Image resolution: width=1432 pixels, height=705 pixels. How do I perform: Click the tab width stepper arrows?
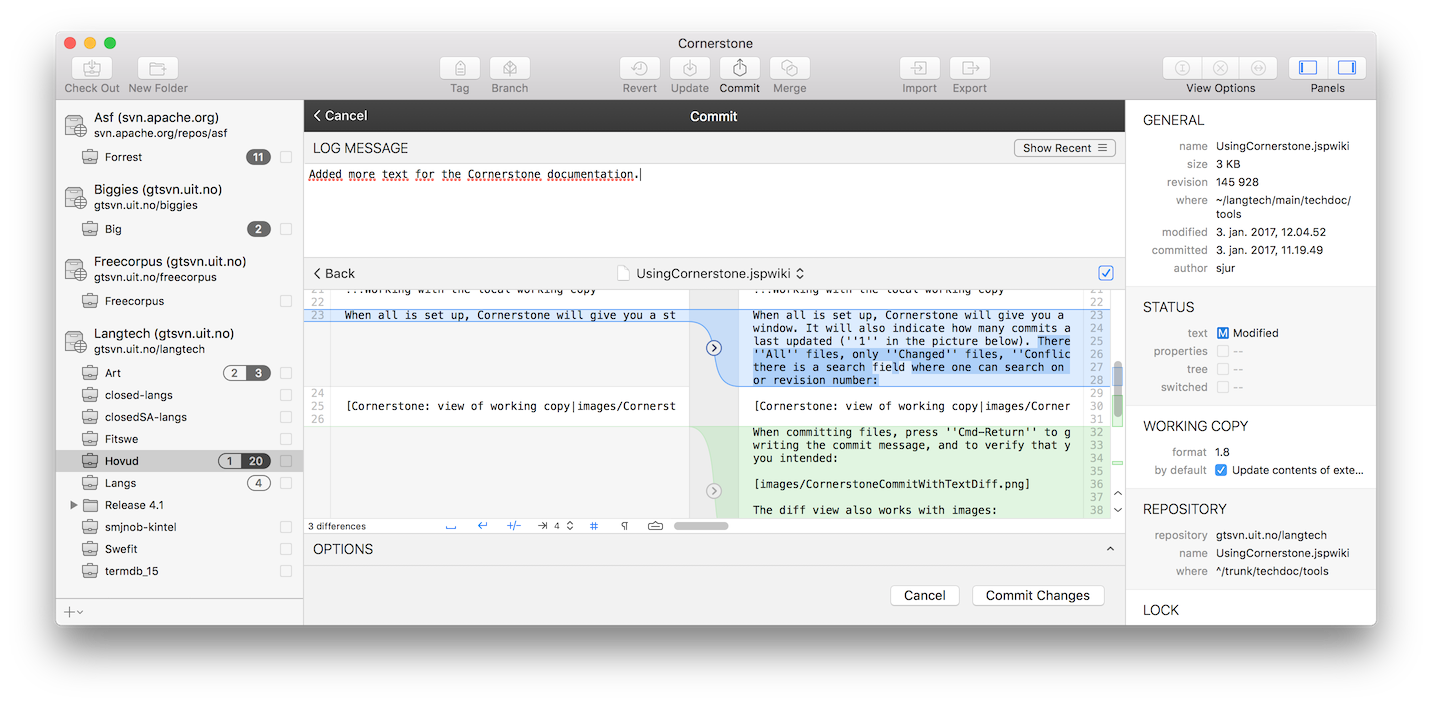click(570, 526)
